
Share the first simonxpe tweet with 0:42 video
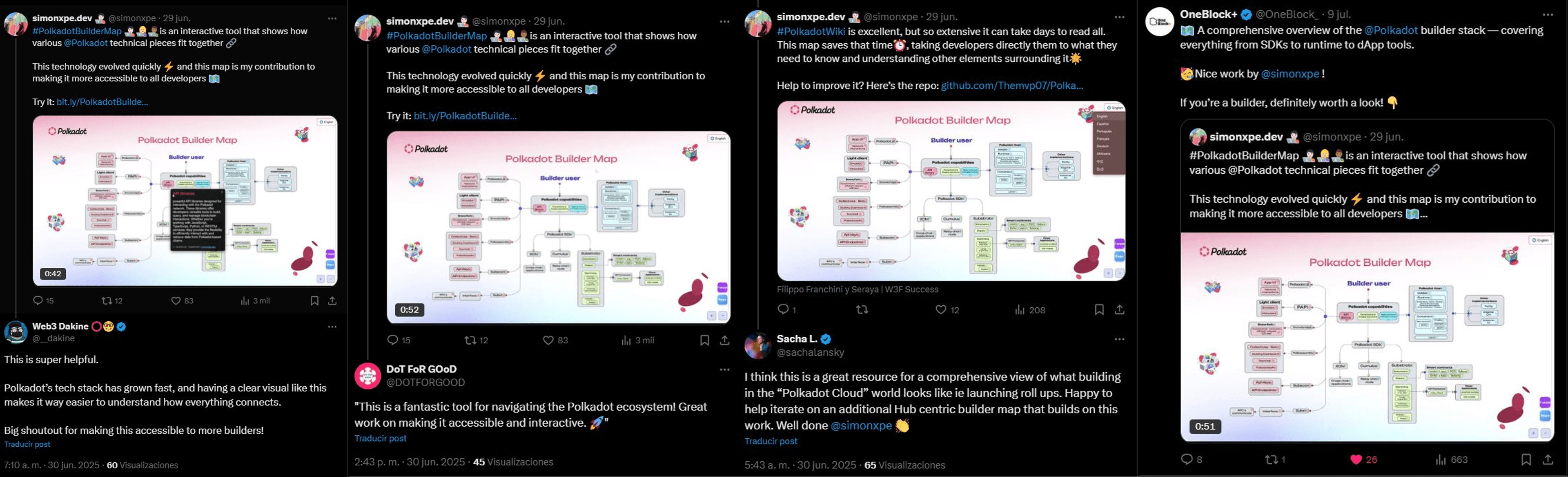click(332, 301)
